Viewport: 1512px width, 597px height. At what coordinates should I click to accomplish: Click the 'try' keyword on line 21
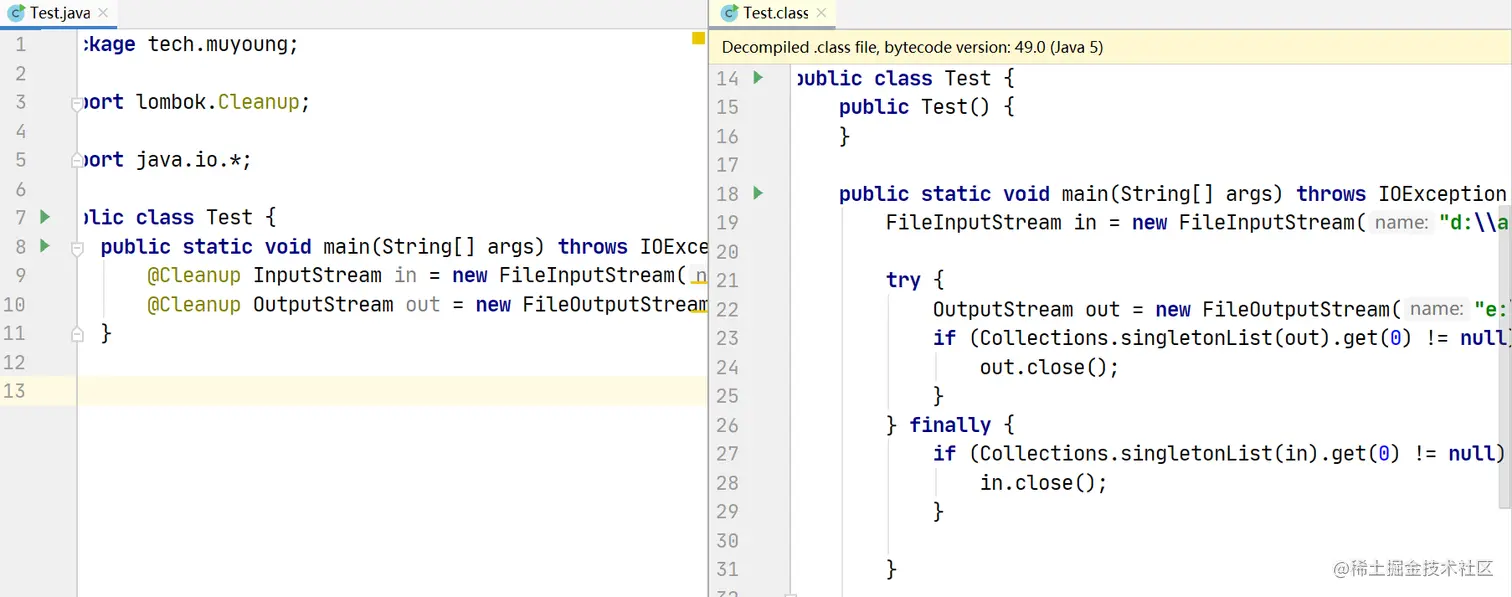tap(903, 280)
